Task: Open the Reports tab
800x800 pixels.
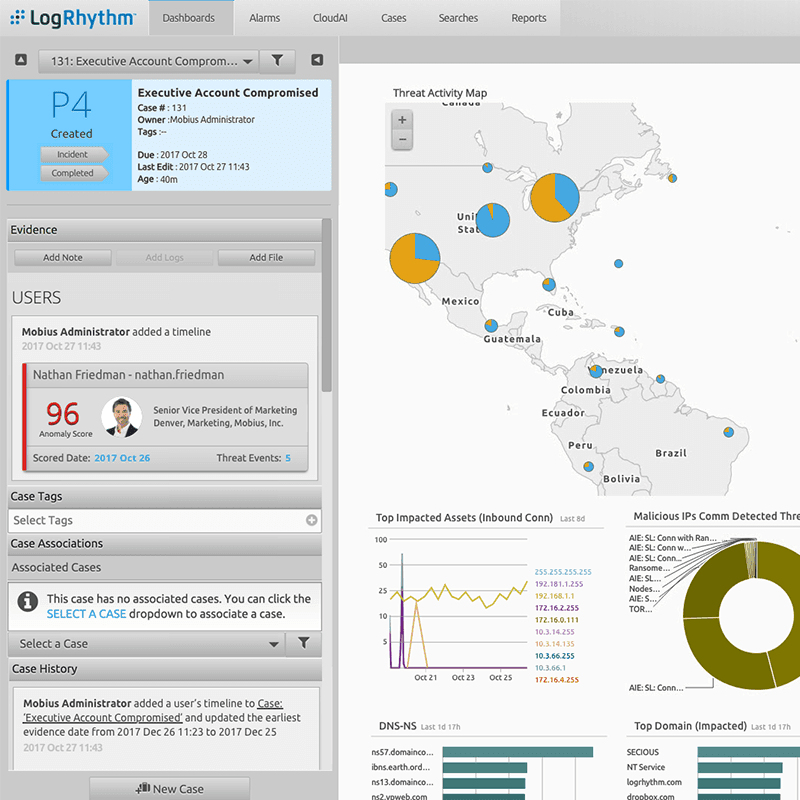Action: [x=529, y=18]
